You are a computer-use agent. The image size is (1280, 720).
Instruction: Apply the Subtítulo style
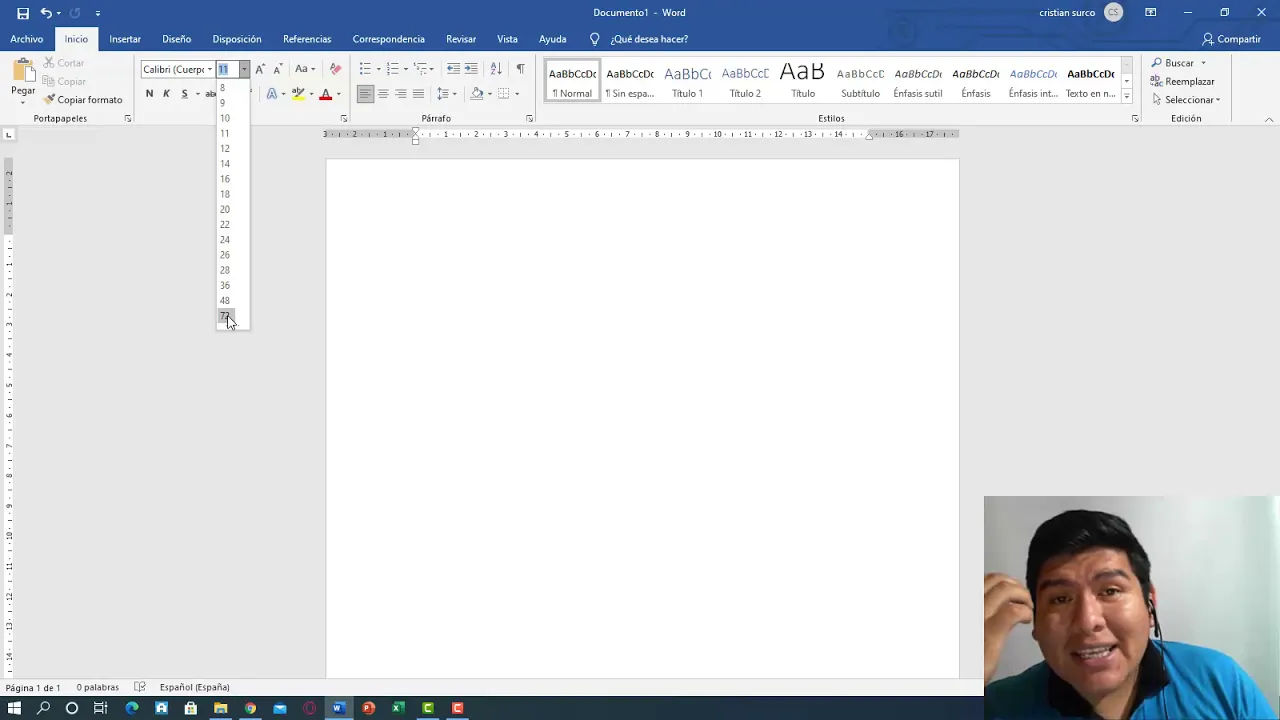click(x=860, y=81)
